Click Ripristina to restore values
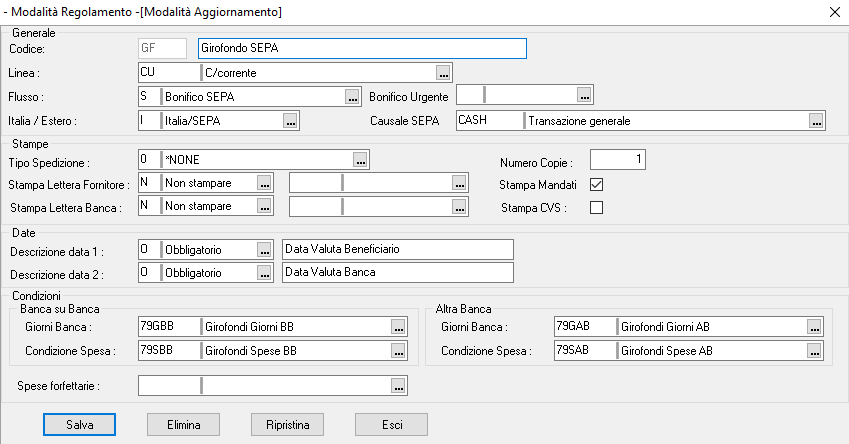Image resolution: width=849 pixels, height=444 pixels. click(x=288, y=424)
